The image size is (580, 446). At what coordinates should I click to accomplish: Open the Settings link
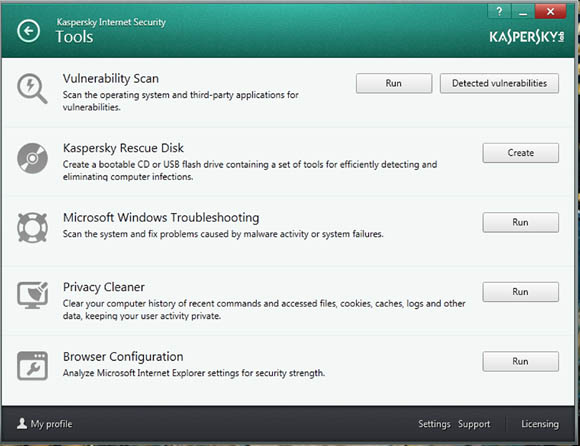(x=434, y=424)
